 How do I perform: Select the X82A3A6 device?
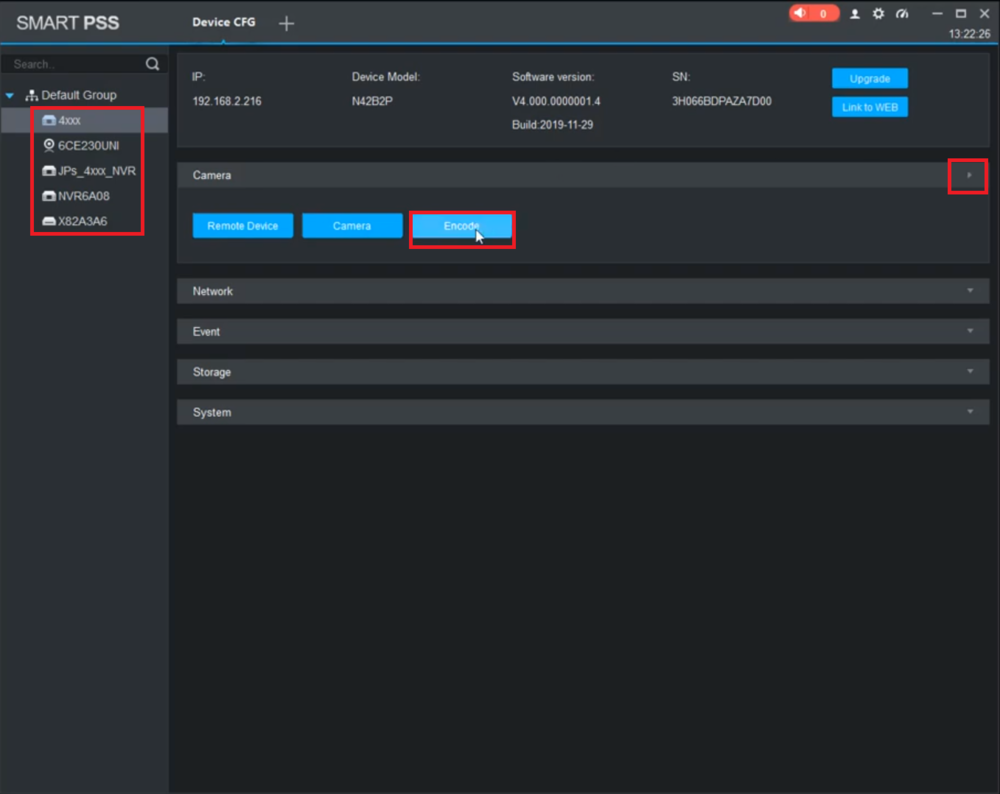(x=81, y=221)
